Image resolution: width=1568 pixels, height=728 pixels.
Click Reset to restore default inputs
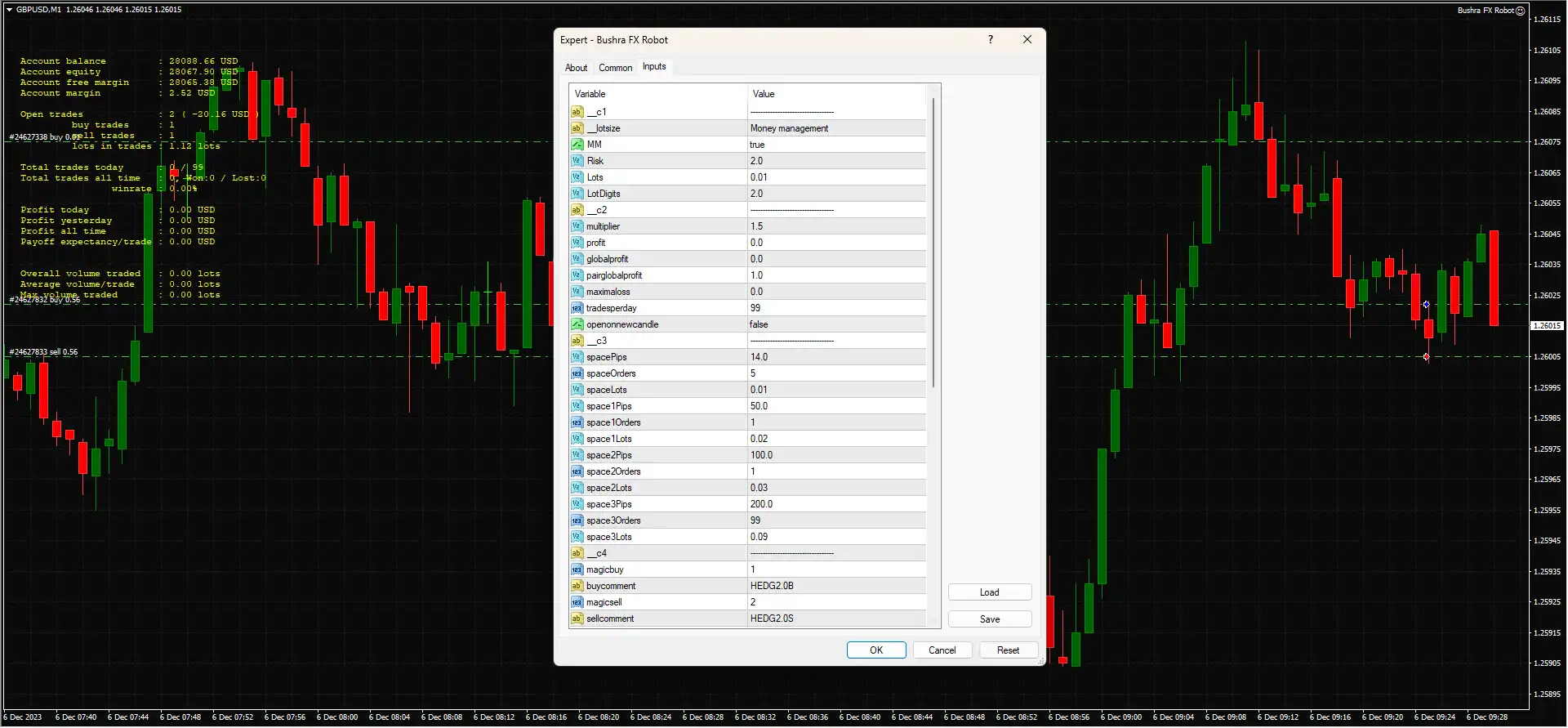coord(1007,650)
